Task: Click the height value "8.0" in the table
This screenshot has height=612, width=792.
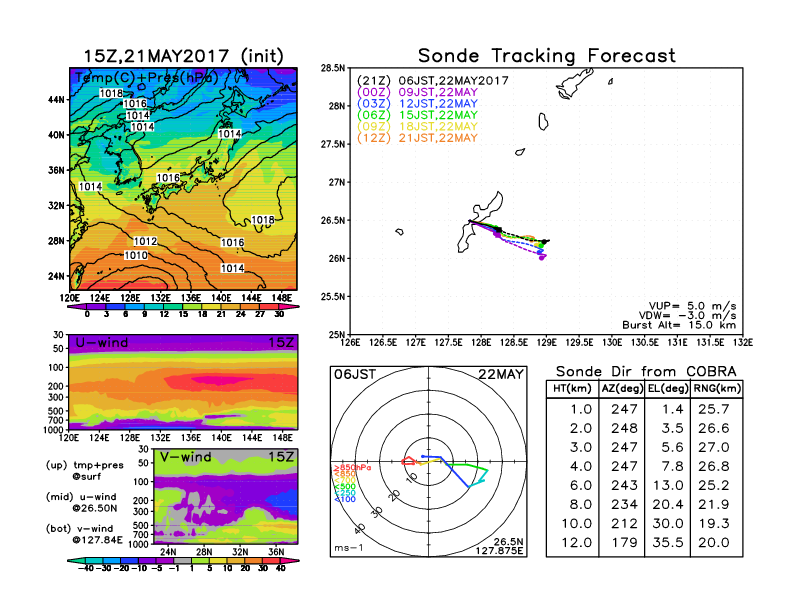Action: tap(581, 504)
